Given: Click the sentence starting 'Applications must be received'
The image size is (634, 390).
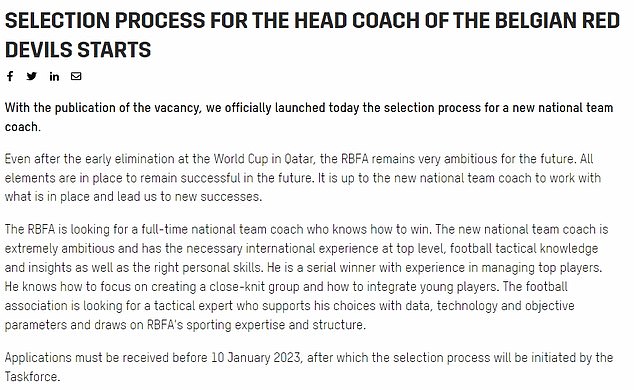Looking at the screenshot, I should pyautogui.click(x=309, y=367).
